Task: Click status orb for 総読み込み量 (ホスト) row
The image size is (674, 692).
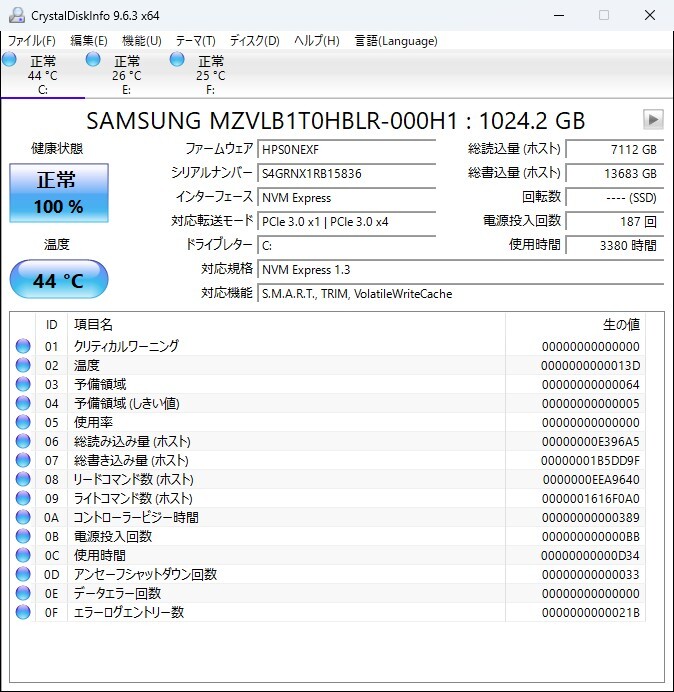Action: (23, 441)
